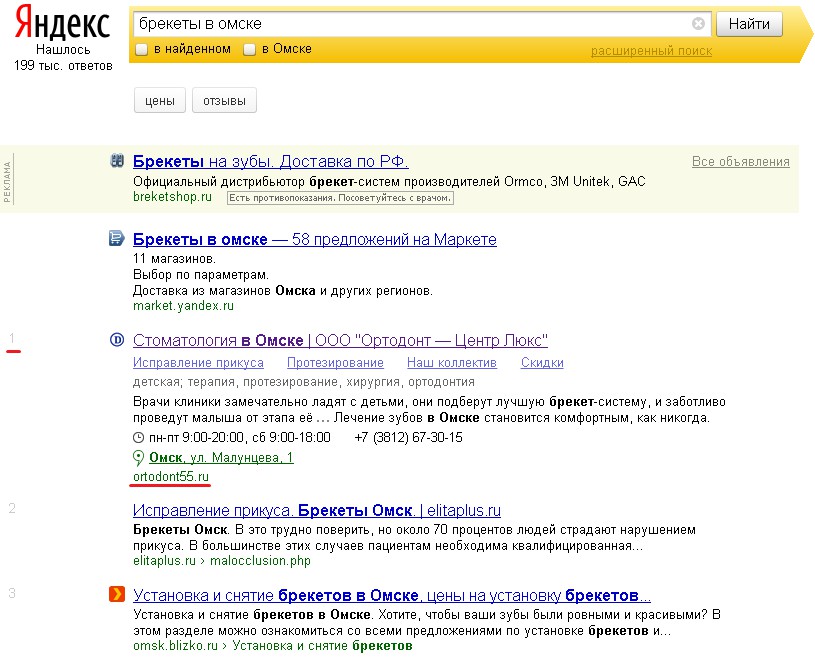This screenshot has height=661, width=815.
Task: Open 'Исправление прикуса. Брекеты Омск | elitaplus.ru' result
Action: pyautogui.click(x=317, y=510)
